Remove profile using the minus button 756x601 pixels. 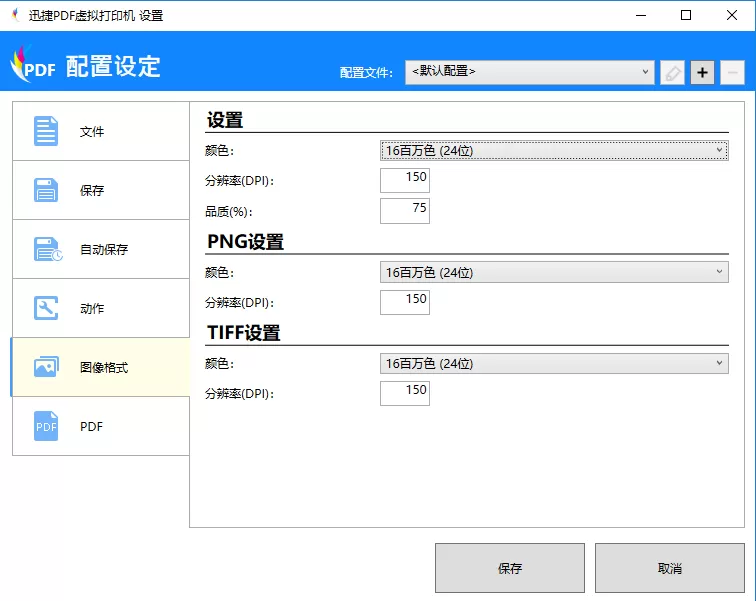(732, 73)
